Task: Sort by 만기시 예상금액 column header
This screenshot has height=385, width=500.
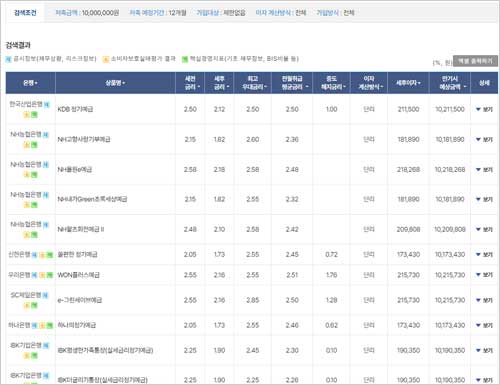Action: pos(450,83)
